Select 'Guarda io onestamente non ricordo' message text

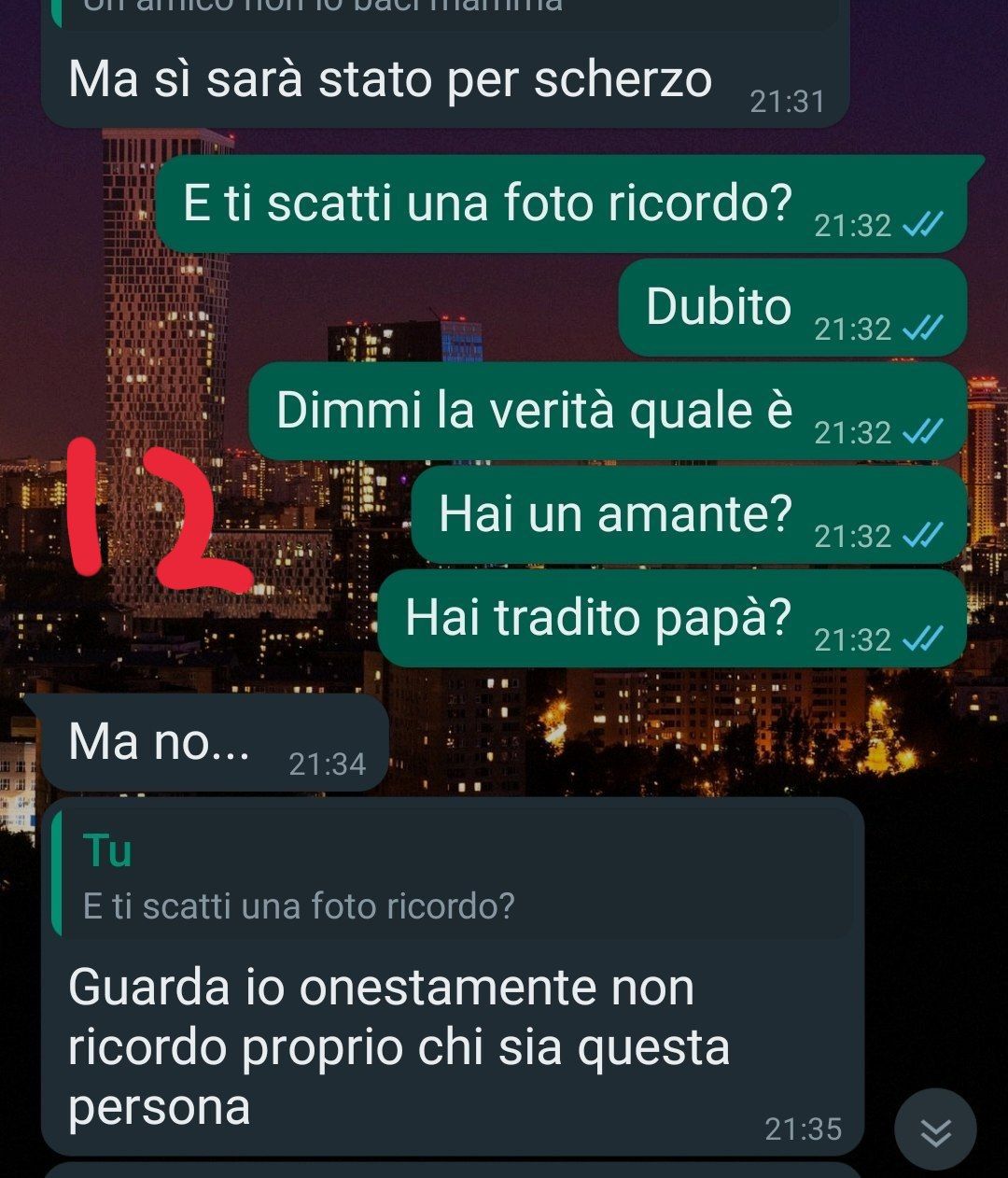tap(399, 1046)
